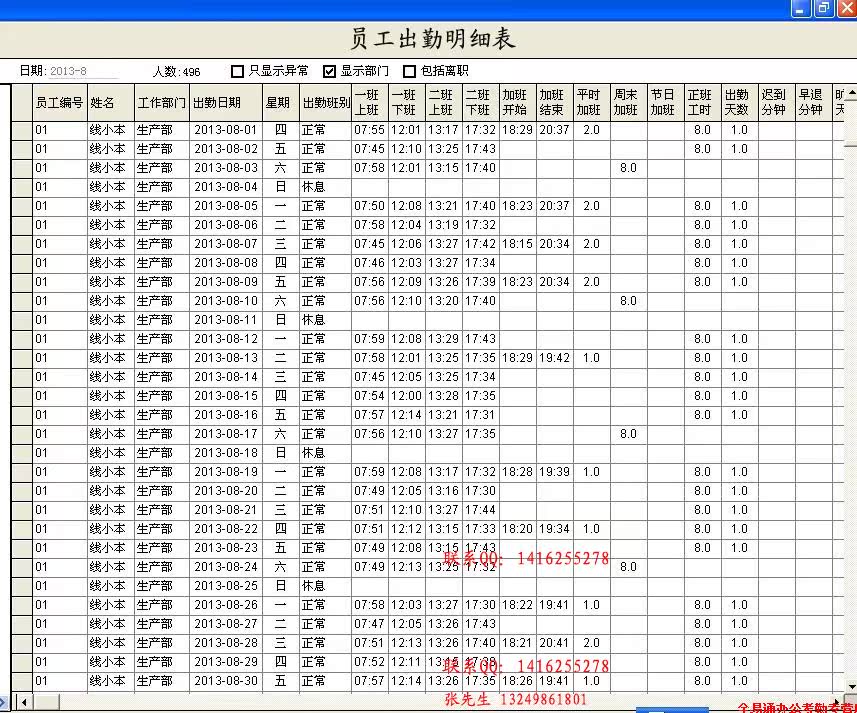Click the 工作部门 column header

pos(161,103)
